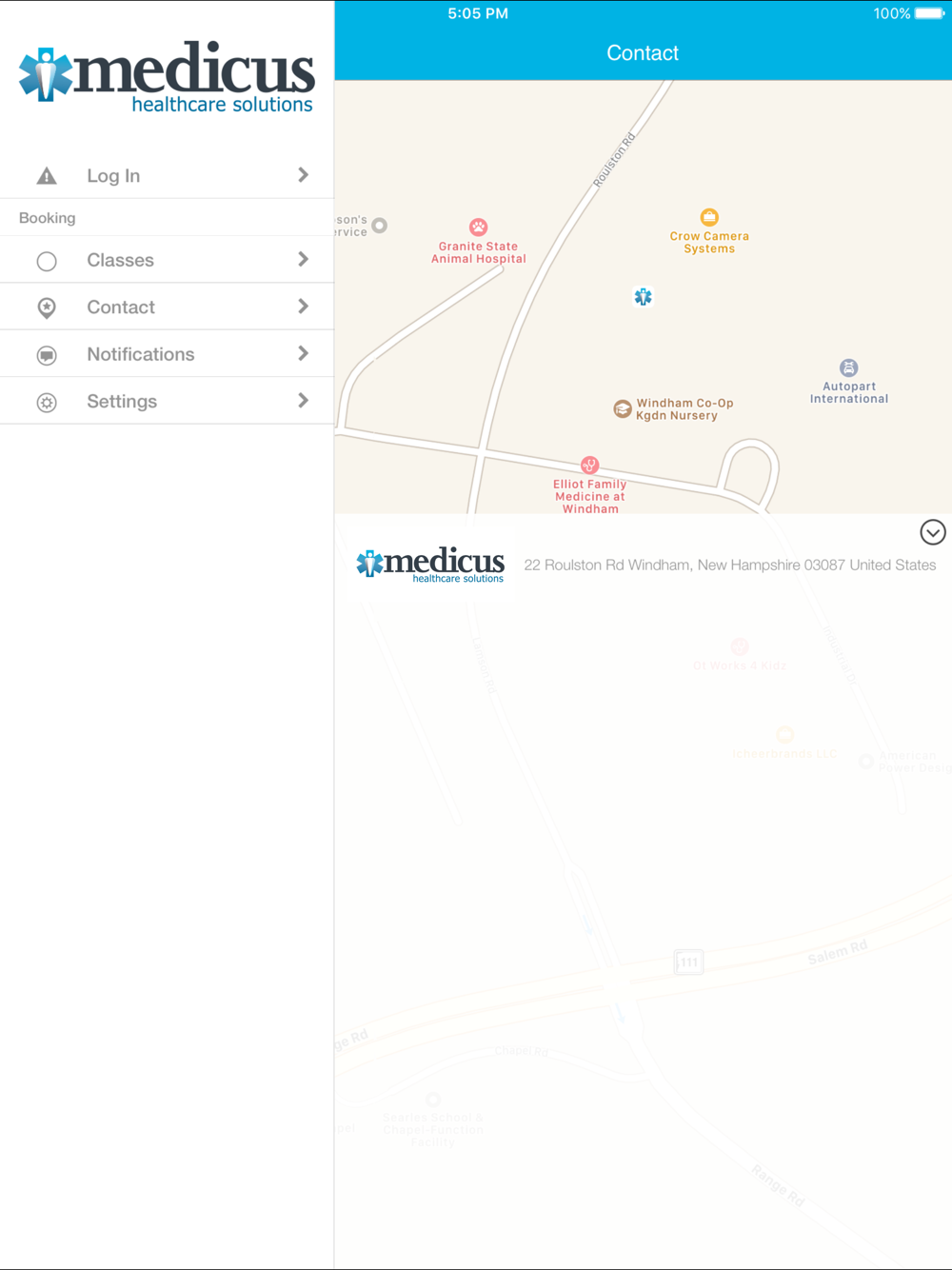Click the Notifications speech bubble icon

pos(47,355)
